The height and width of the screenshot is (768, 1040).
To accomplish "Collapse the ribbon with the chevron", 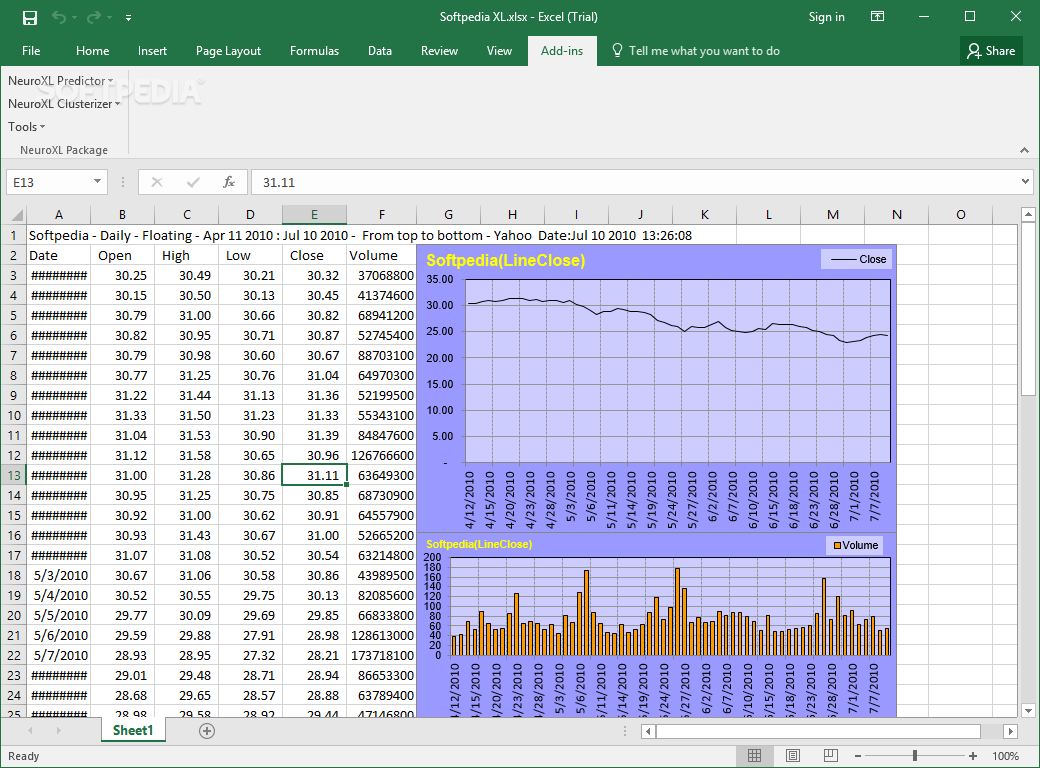I will 1025,151.
